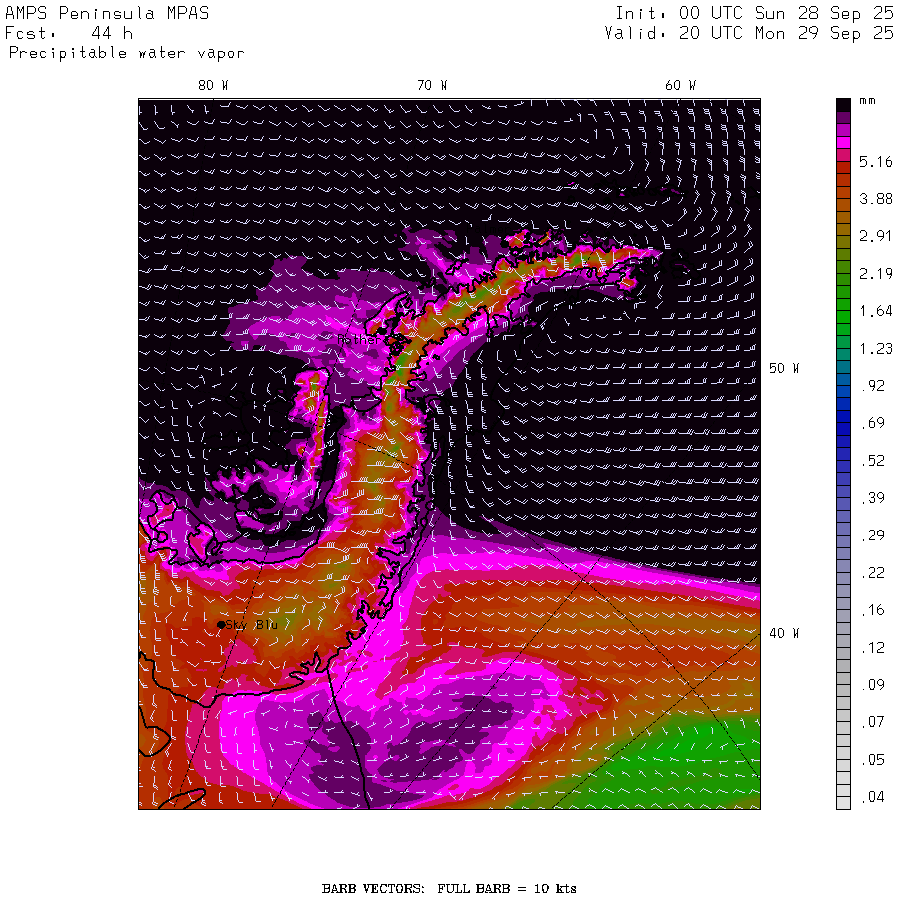Click the .05 colorbar value
This screenshot has height=900, width=900.
873,759
